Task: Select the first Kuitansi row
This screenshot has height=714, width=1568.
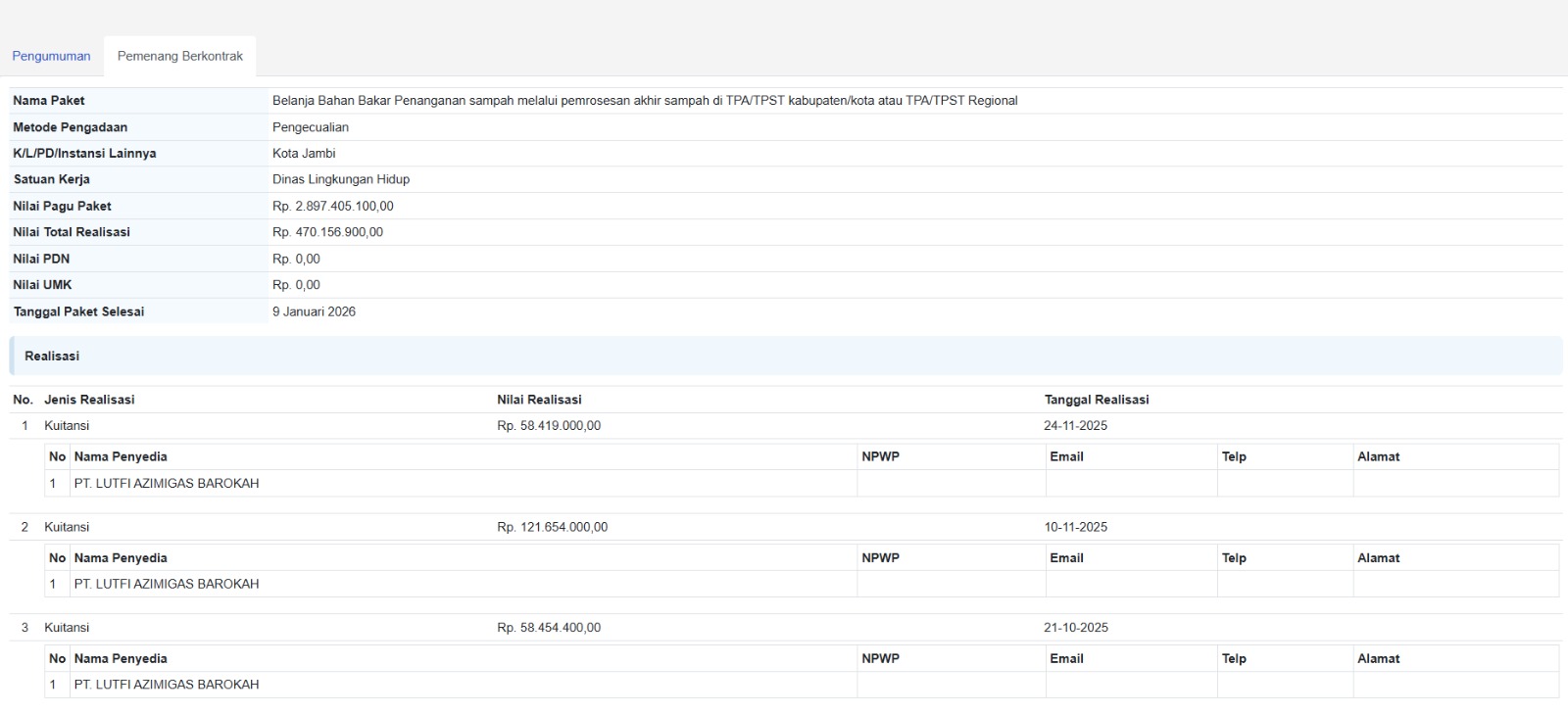Action: [67, 426]
